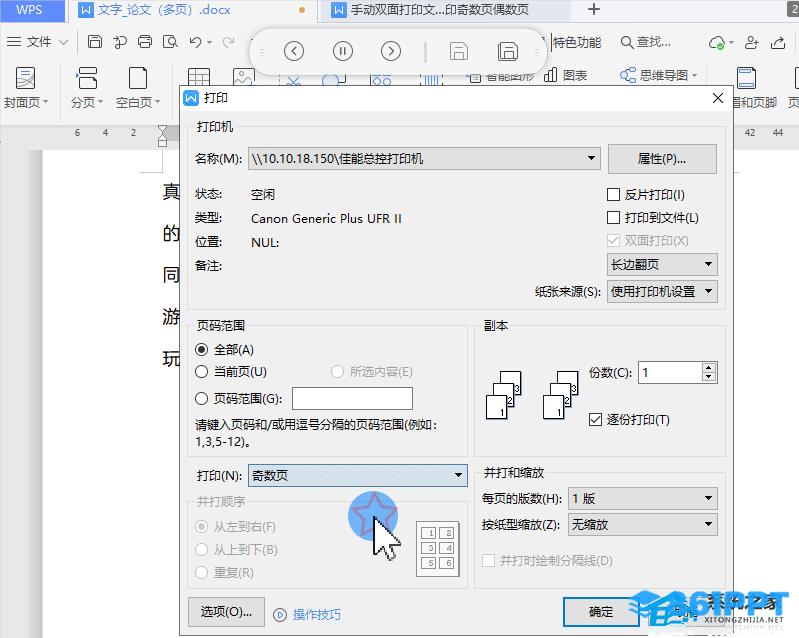Enable the mirror print checkbox
799x638 pixels.
coord(614,194)
